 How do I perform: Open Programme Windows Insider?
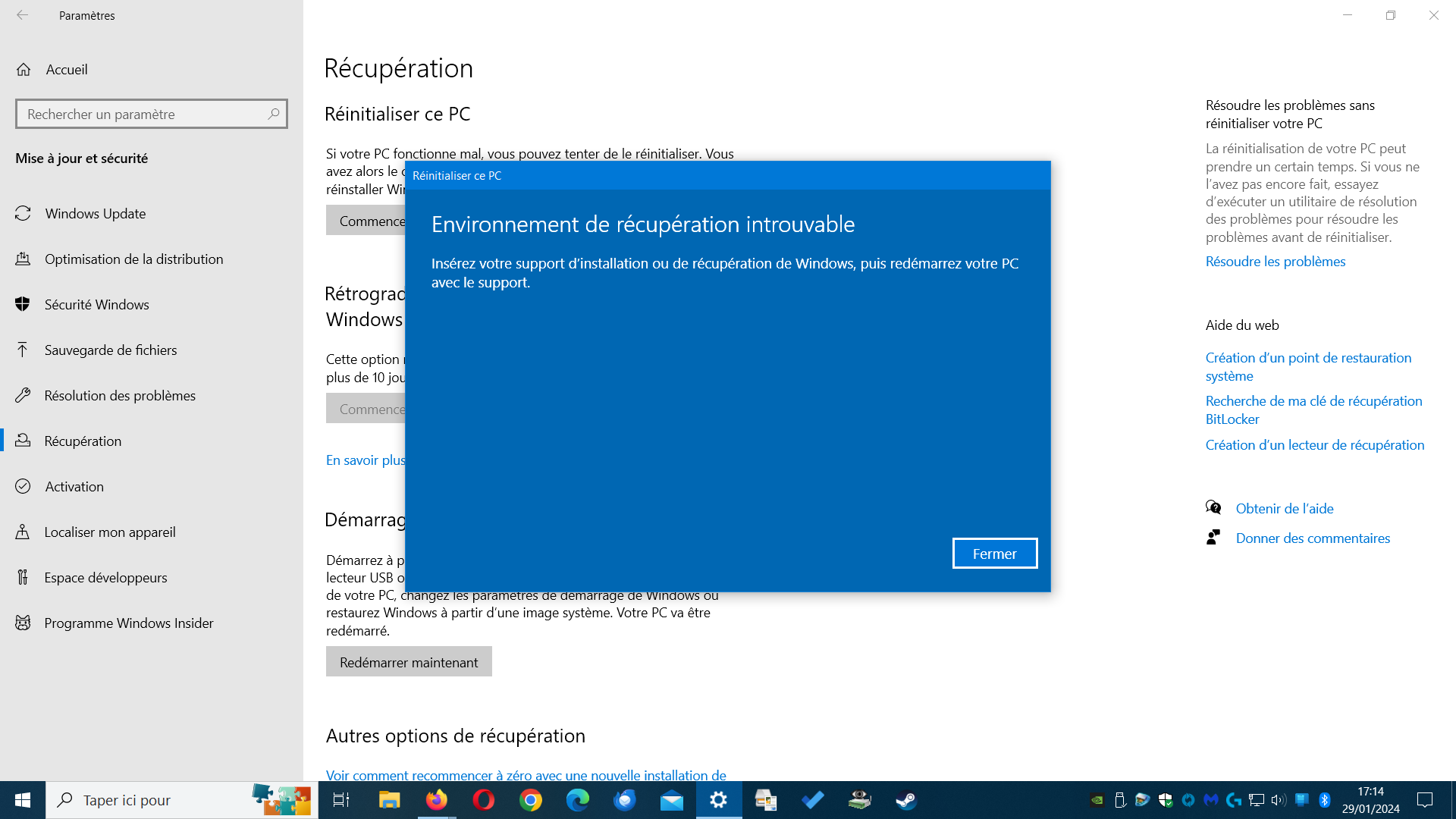128,623
